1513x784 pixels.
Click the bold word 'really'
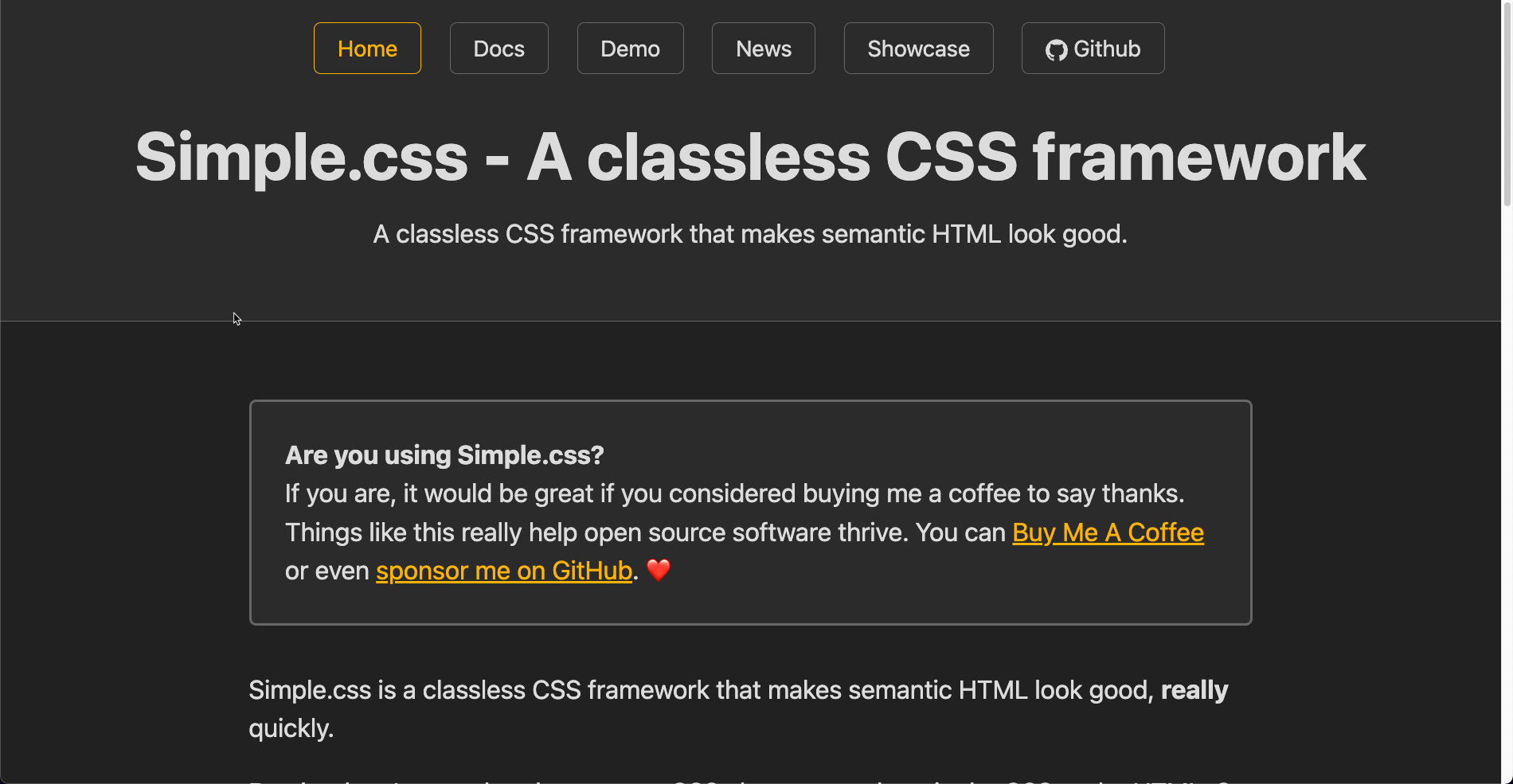1194,690
